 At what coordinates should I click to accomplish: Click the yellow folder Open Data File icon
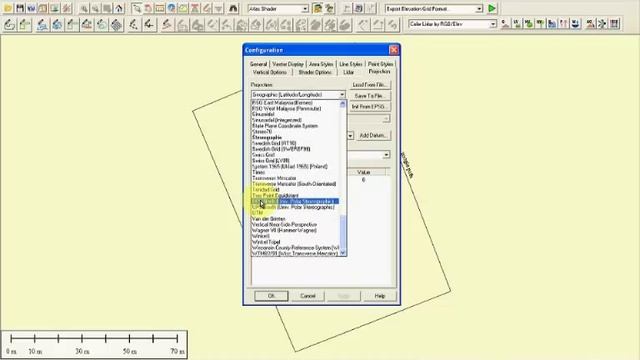(8, 8)
